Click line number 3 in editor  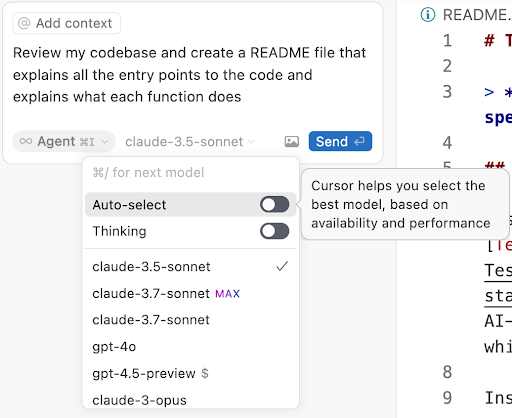(447, 92)
